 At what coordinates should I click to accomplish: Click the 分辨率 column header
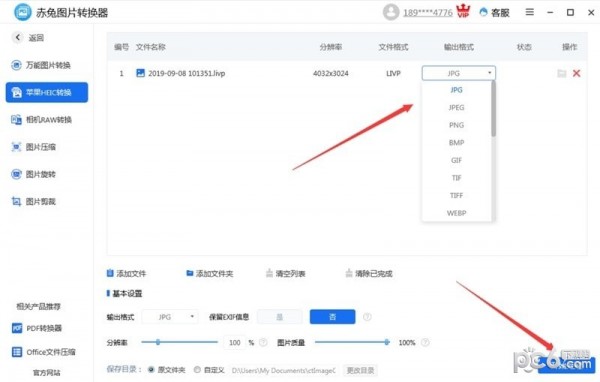[331, 47]
